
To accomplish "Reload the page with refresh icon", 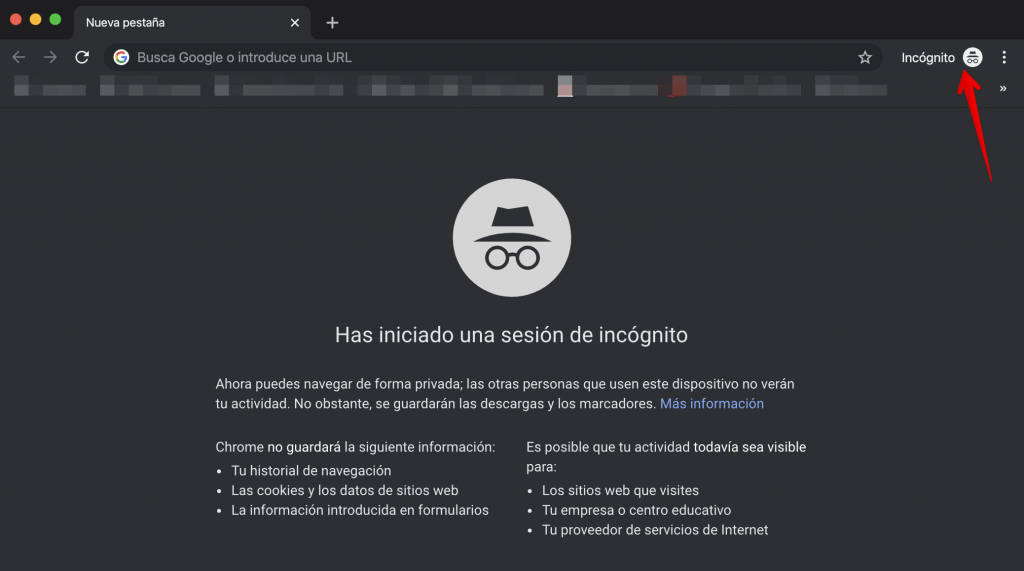I will click(82, 57).
